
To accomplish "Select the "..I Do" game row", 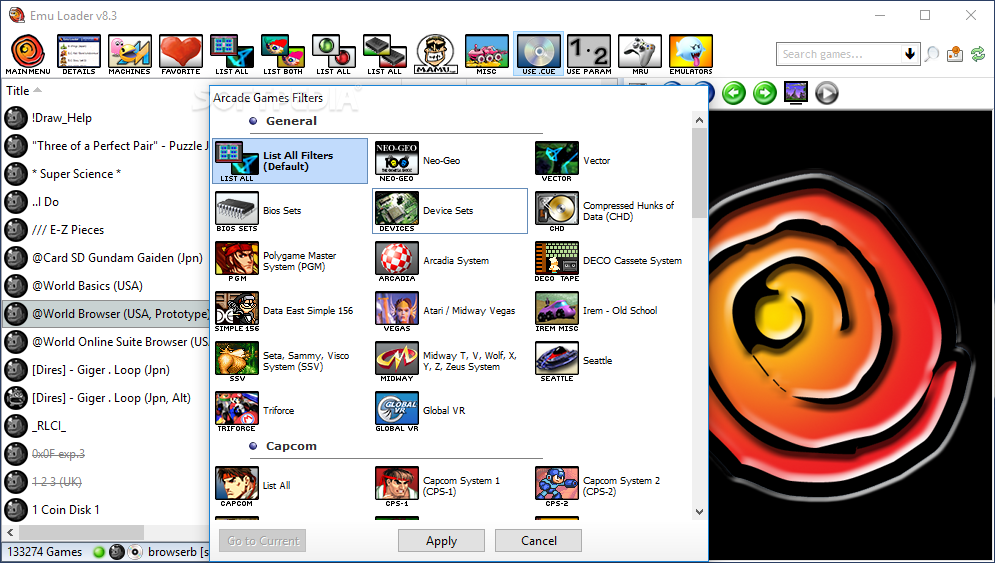I will pos(105,202).
